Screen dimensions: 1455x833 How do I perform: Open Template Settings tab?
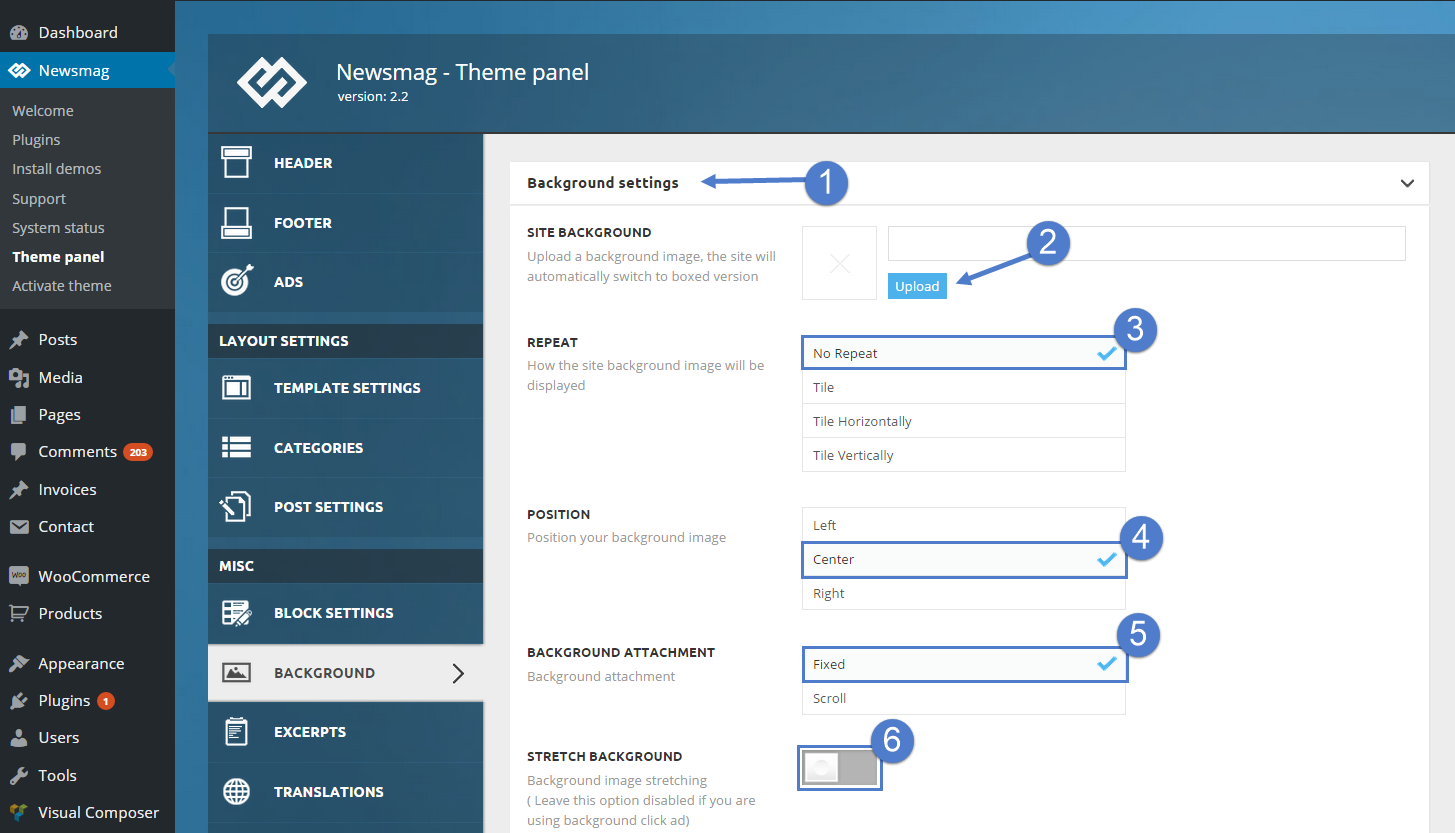coord(346,388)
